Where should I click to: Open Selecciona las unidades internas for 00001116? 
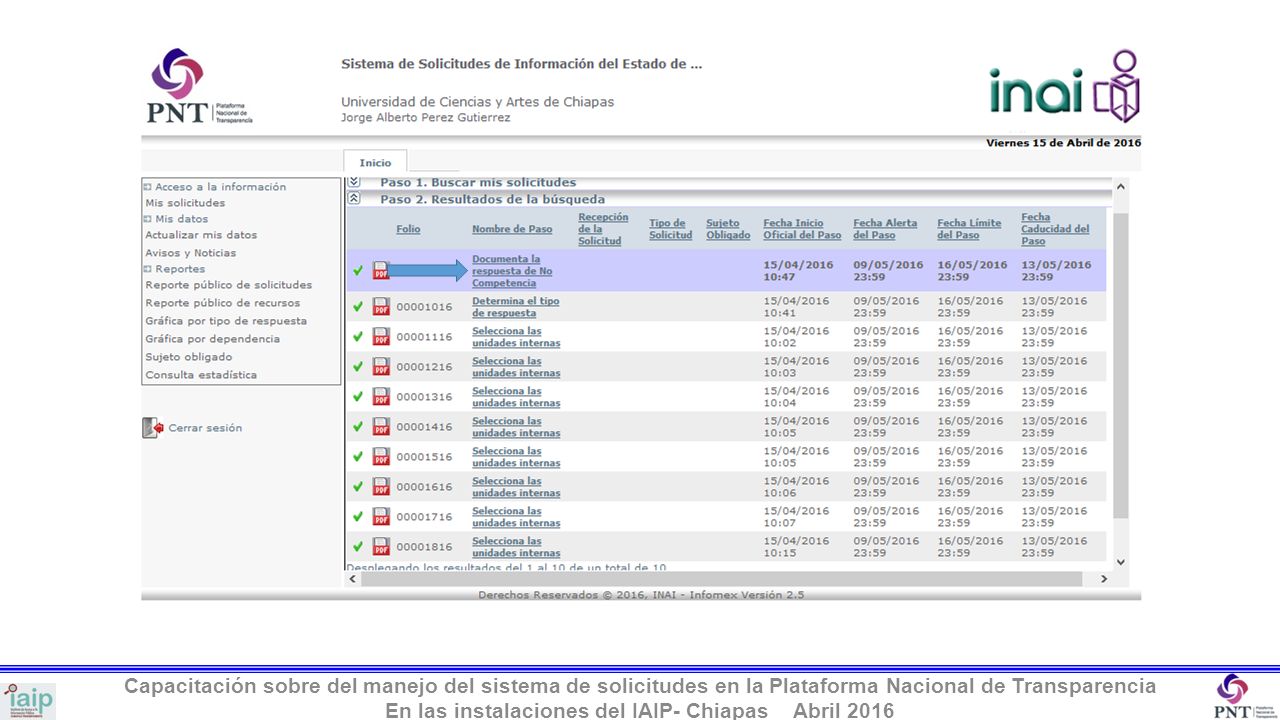[x=516, y=337]
